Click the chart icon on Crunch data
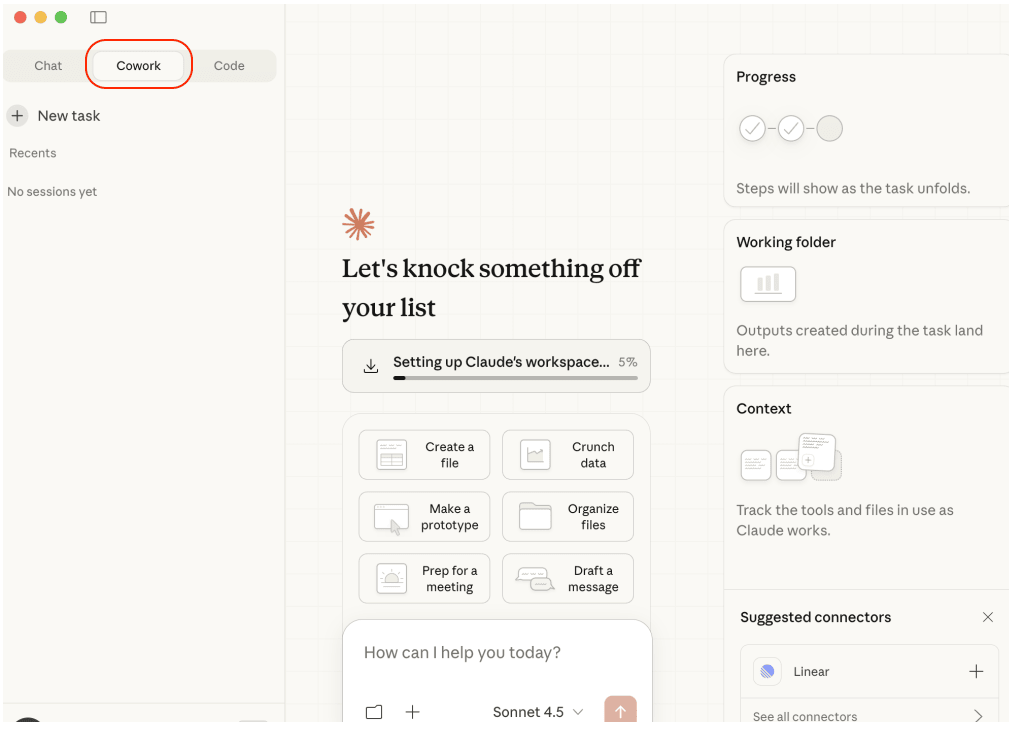Screen dimensions: 1024x750 pos(536,455)
